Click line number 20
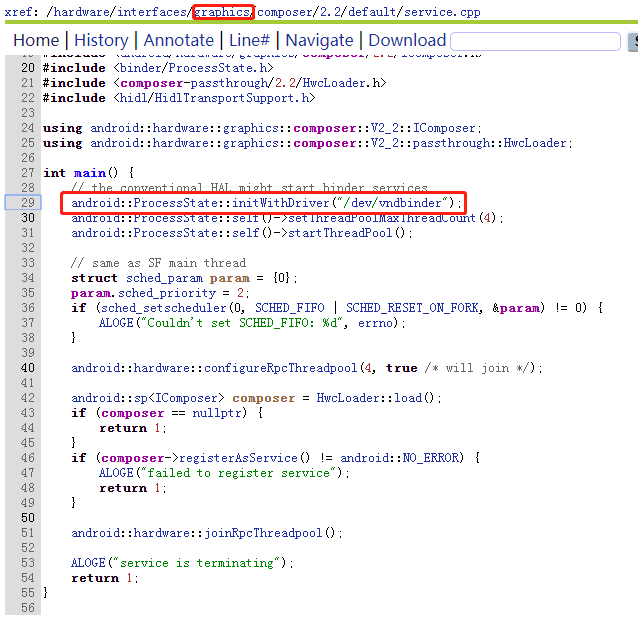 (28, 68)
